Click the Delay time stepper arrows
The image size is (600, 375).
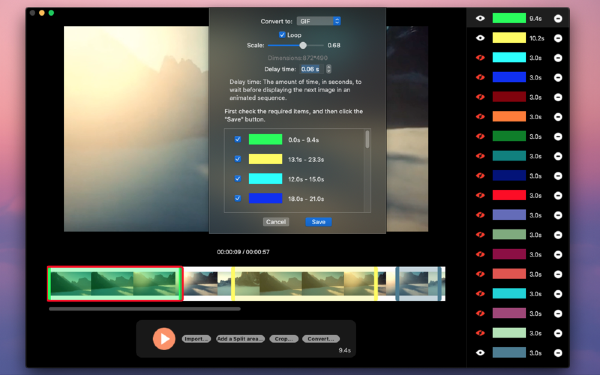pos(328,69)
